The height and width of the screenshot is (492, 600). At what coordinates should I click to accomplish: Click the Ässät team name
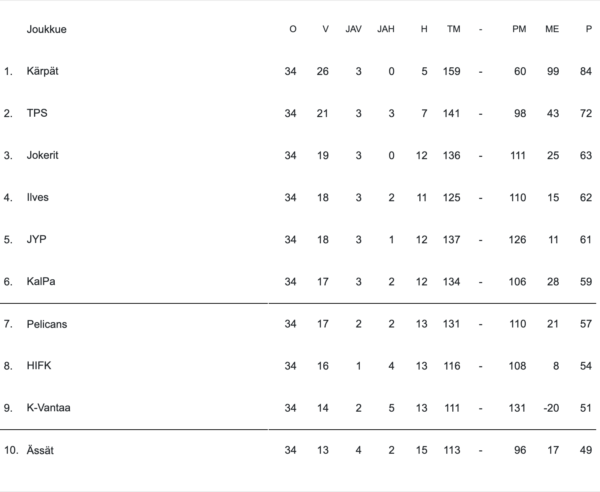coord(41,450)
